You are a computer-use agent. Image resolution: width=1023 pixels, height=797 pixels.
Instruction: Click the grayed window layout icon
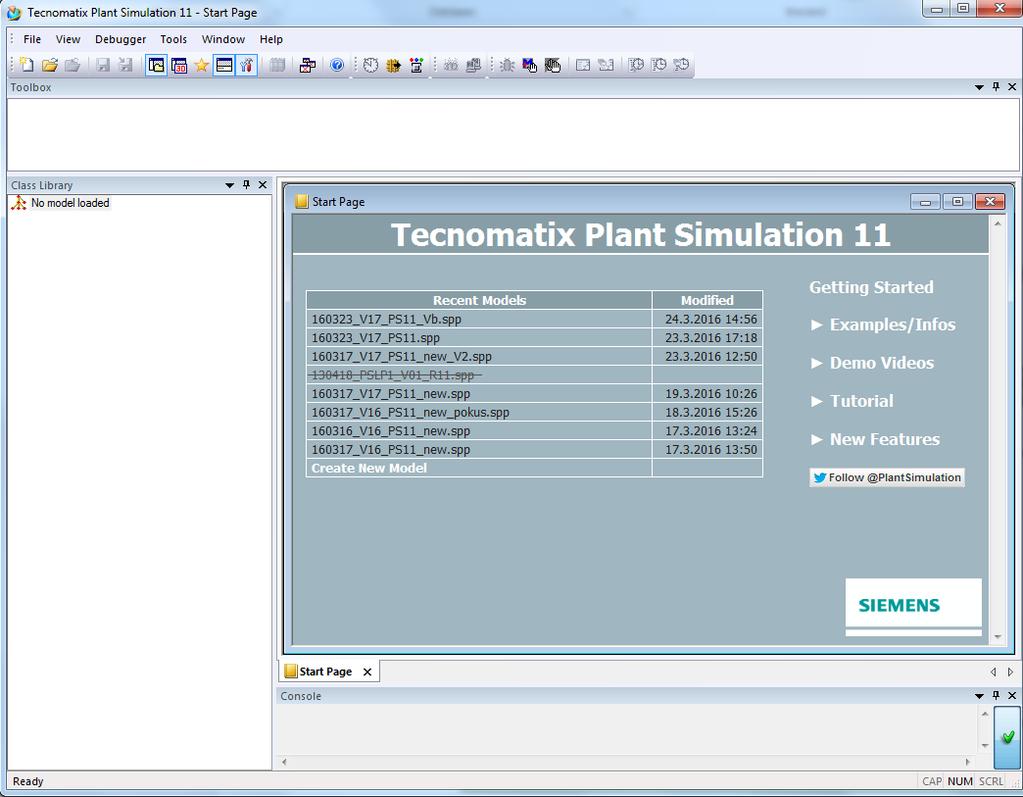tap(583, 65)
